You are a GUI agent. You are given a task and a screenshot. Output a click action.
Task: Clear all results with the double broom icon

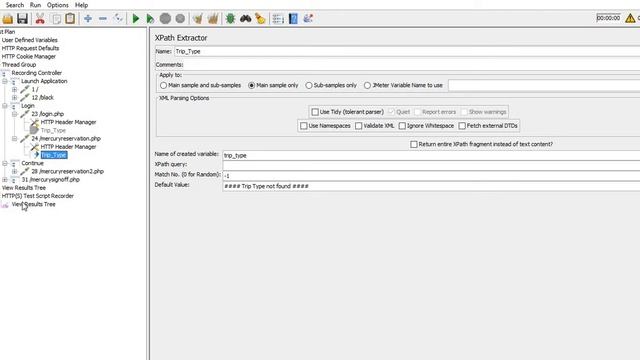click(213, 18)
